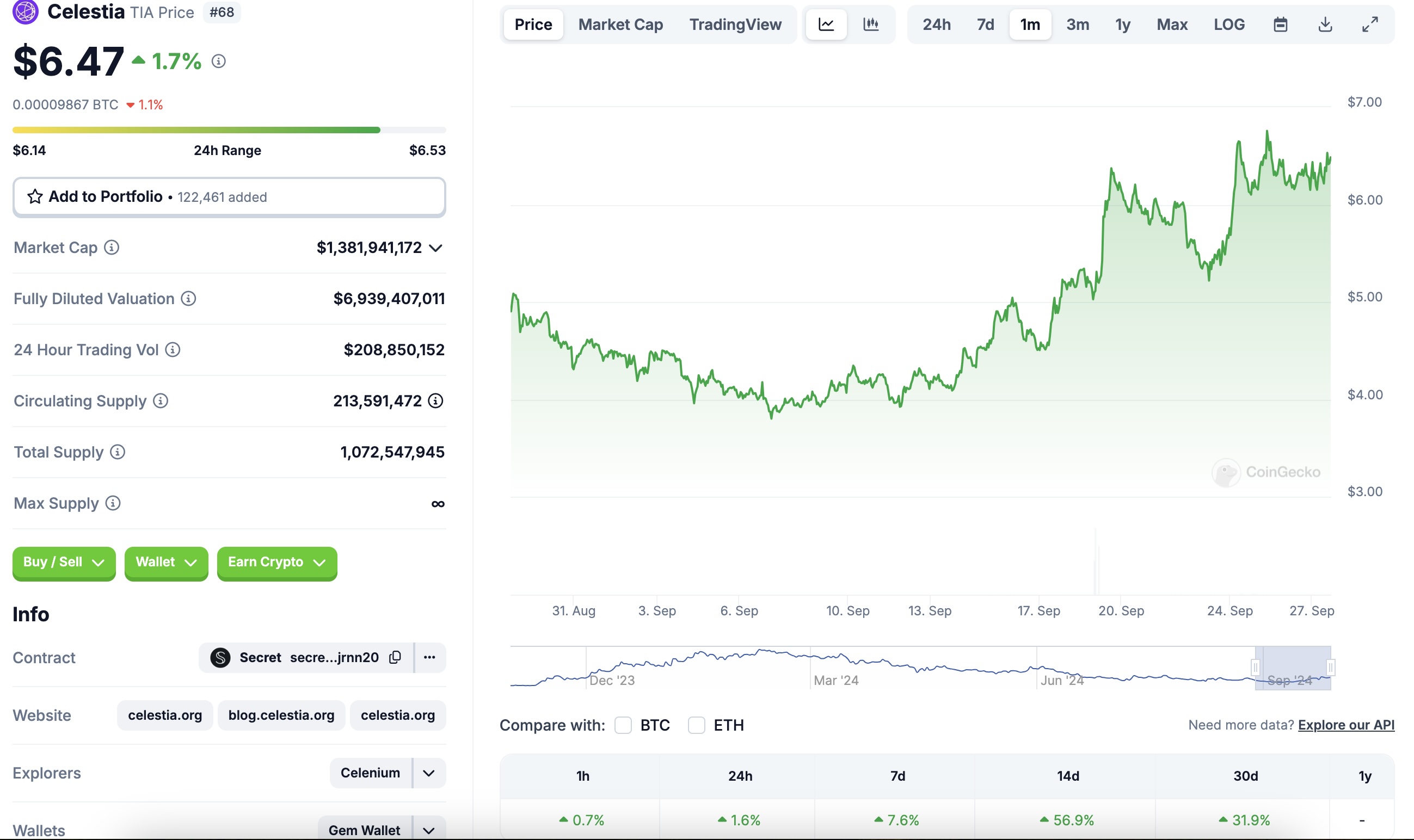Open more contracts ellipsis button
The image size is (1414, 840).
[x=430, y=657]
